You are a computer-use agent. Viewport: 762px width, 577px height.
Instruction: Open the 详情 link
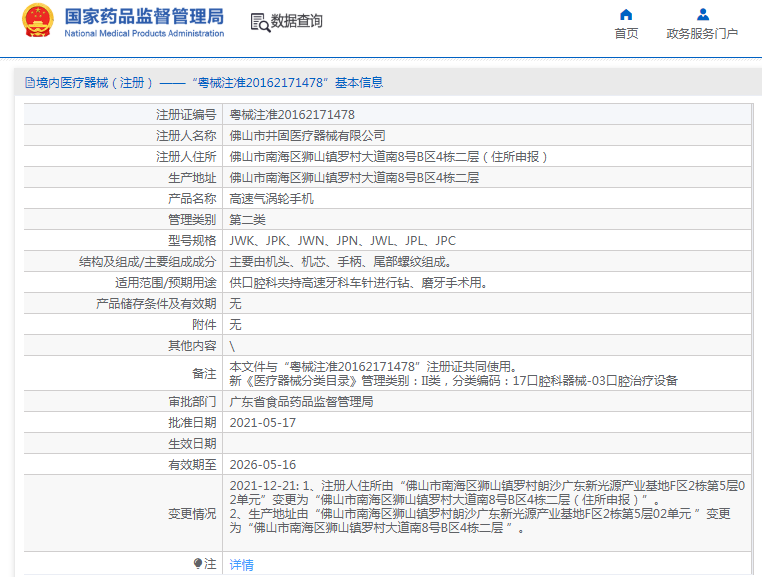point(242,564)
